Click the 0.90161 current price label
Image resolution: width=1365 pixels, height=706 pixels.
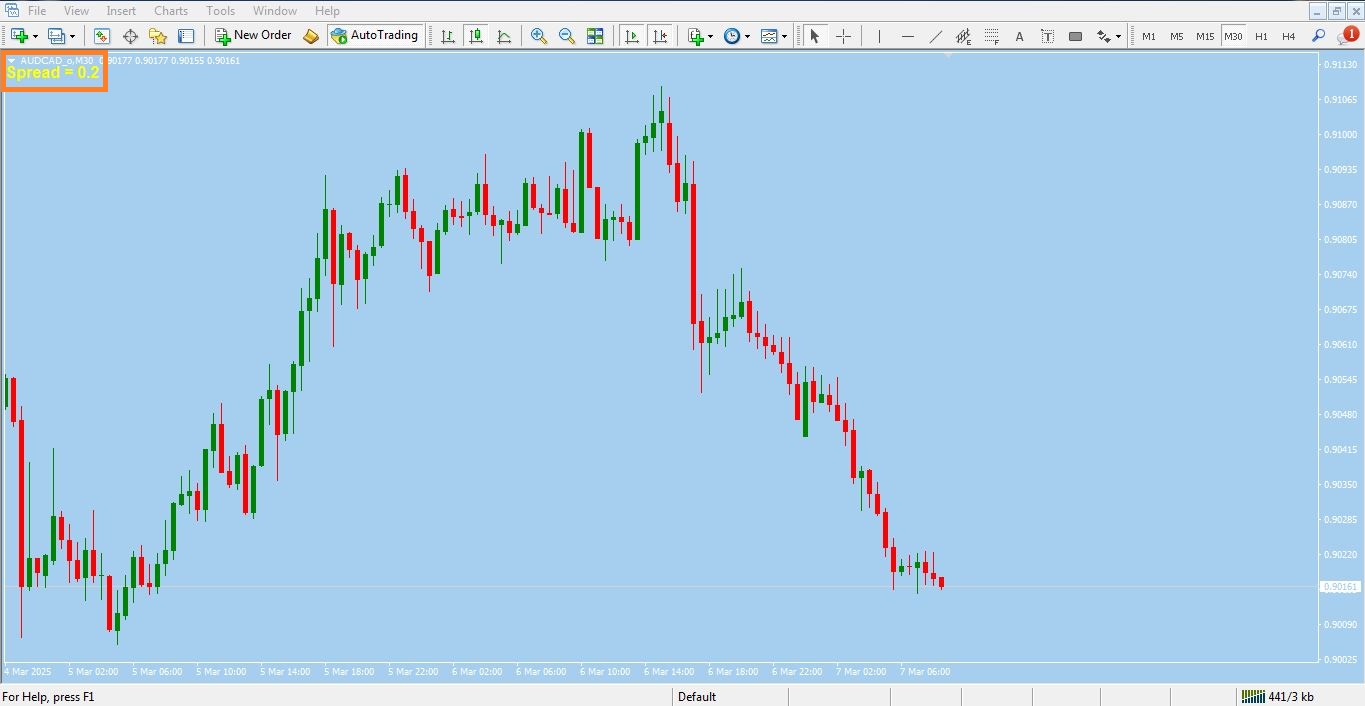(x=1340, y=587)
